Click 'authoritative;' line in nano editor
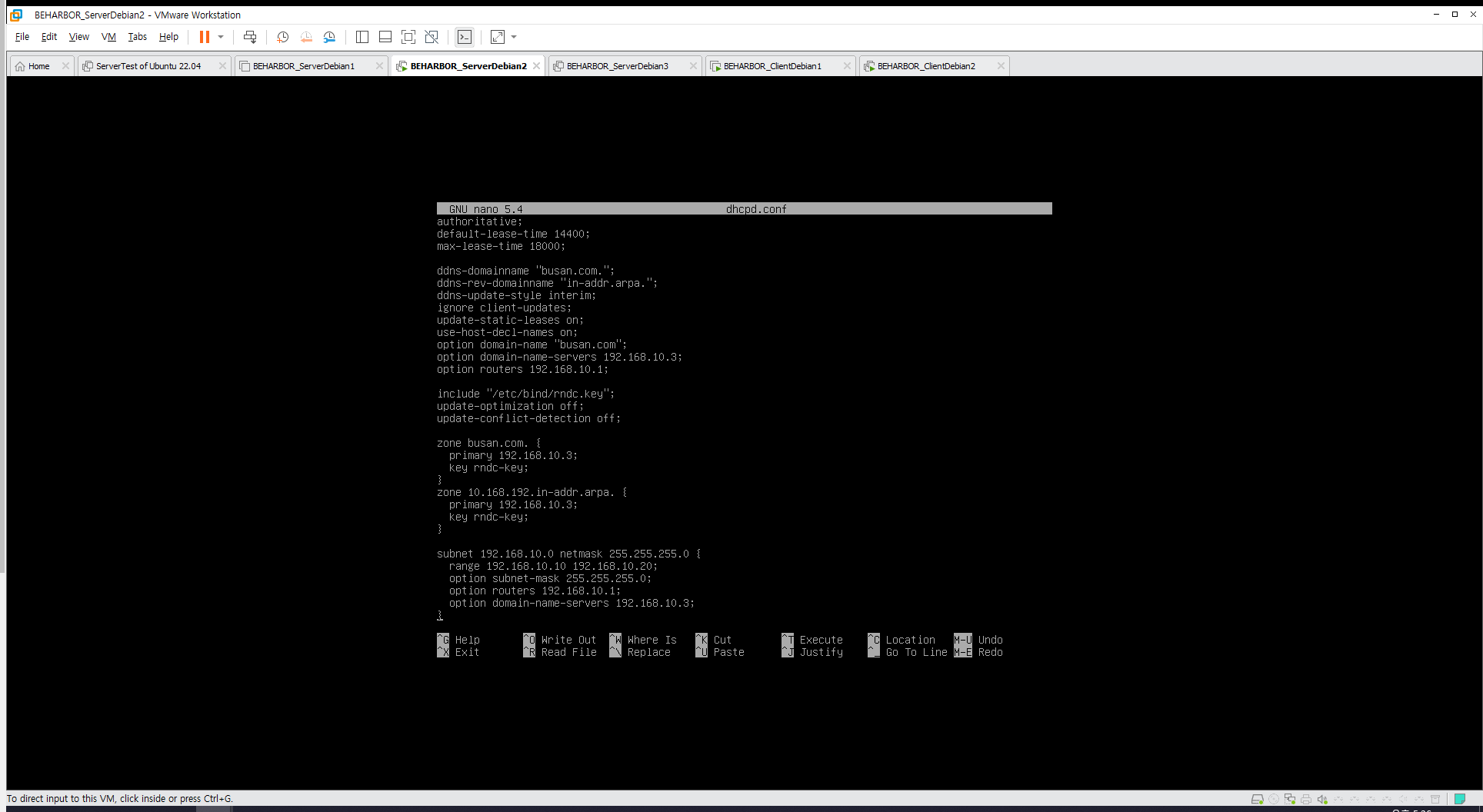Image resolution: width=1483 pixels, height=812 pixels. pyautogui.click(x=479, y=221)
